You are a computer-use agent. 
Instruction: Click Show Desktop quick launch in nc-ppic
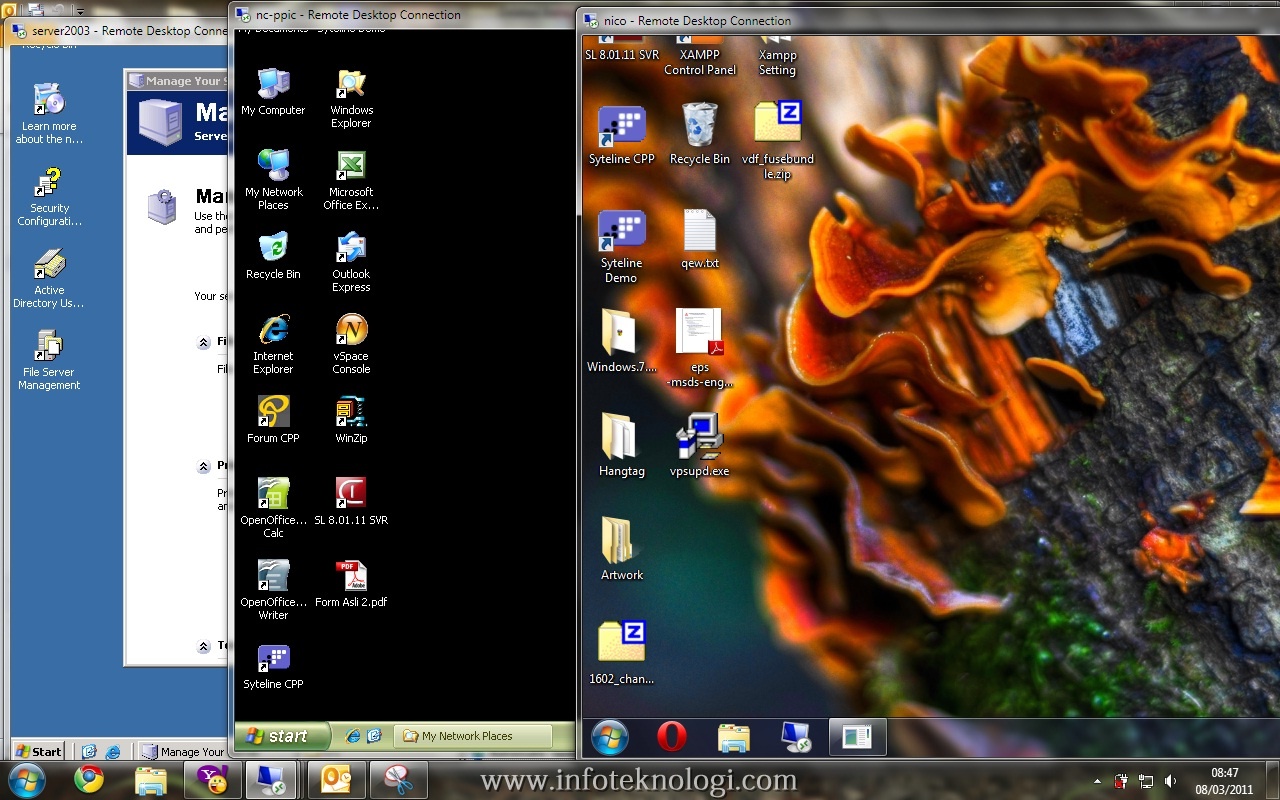tap(374, 736)
